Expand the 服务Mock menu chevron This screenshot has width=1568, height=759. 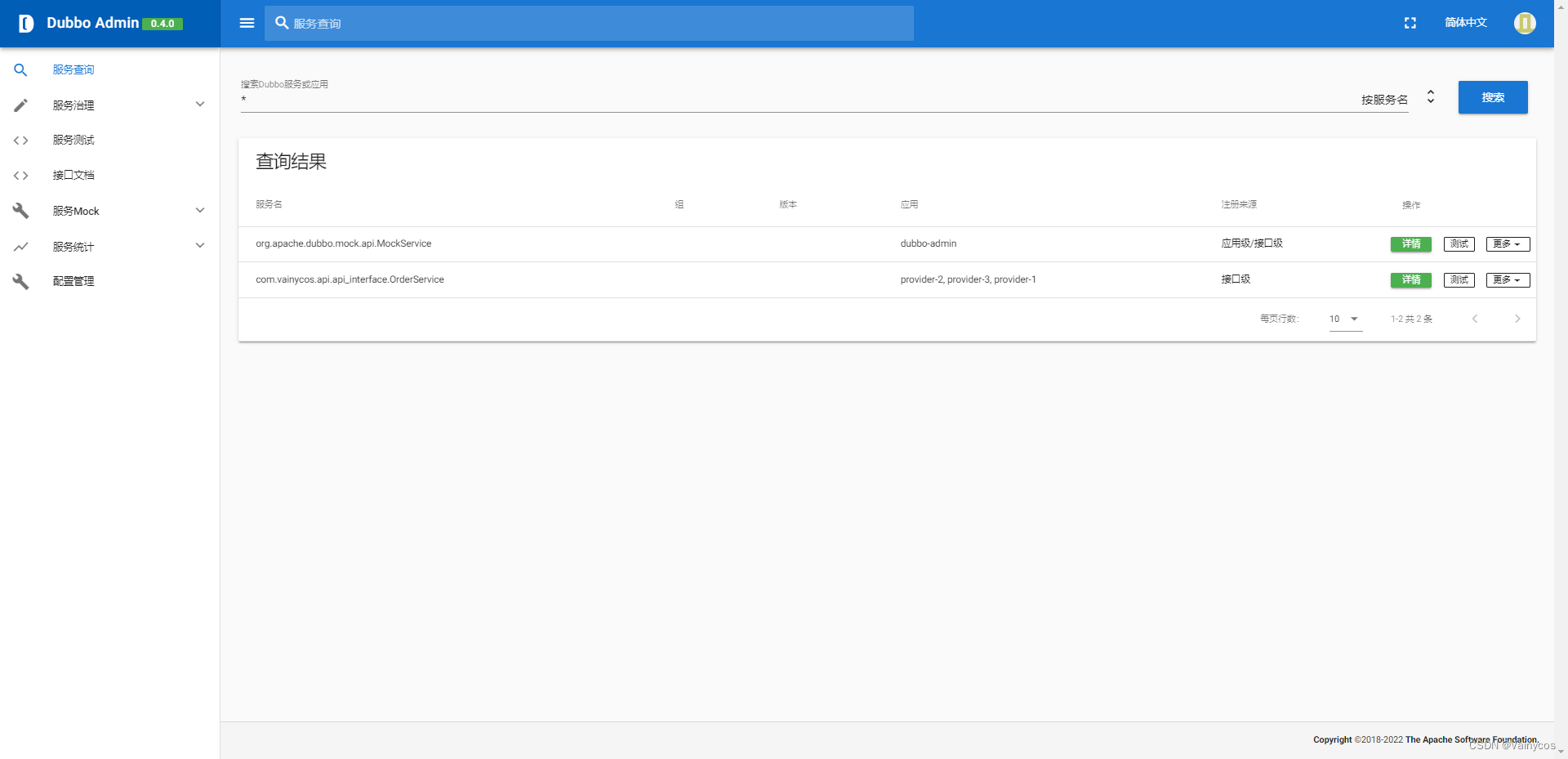[x=200, y=210]
